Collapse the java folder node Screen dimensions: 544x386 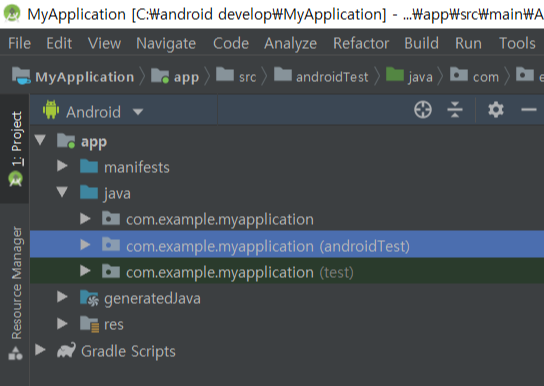[x=62, y=192]
